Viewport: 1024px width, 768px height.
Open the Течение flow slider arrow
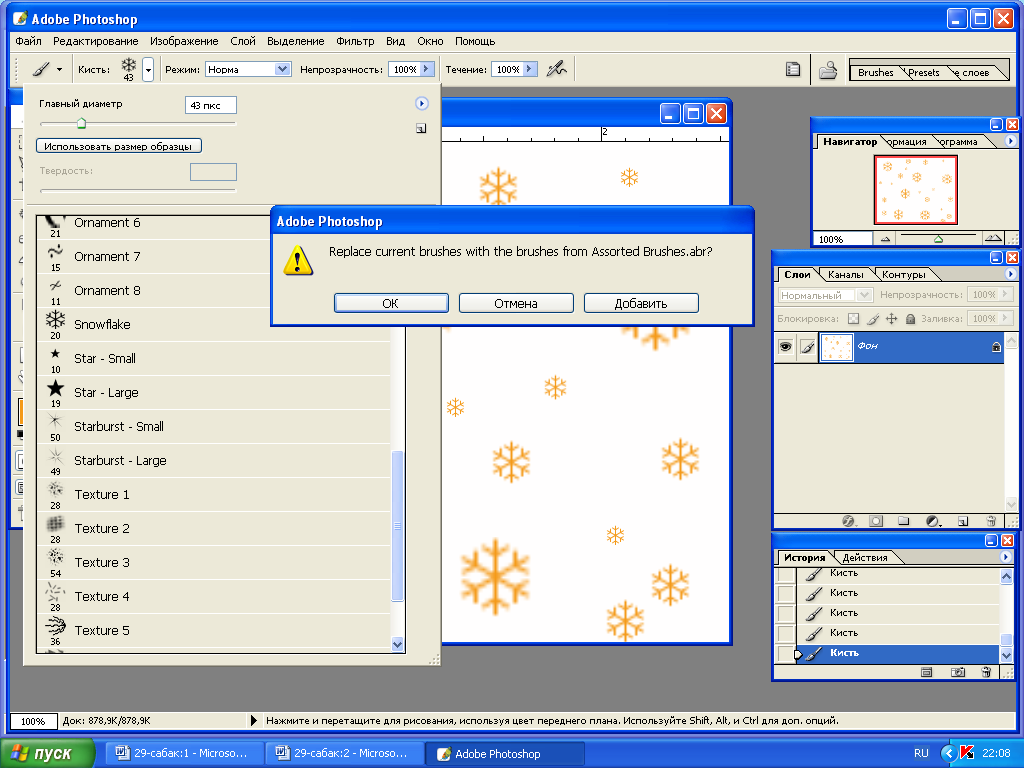click(x=530, y=69)
